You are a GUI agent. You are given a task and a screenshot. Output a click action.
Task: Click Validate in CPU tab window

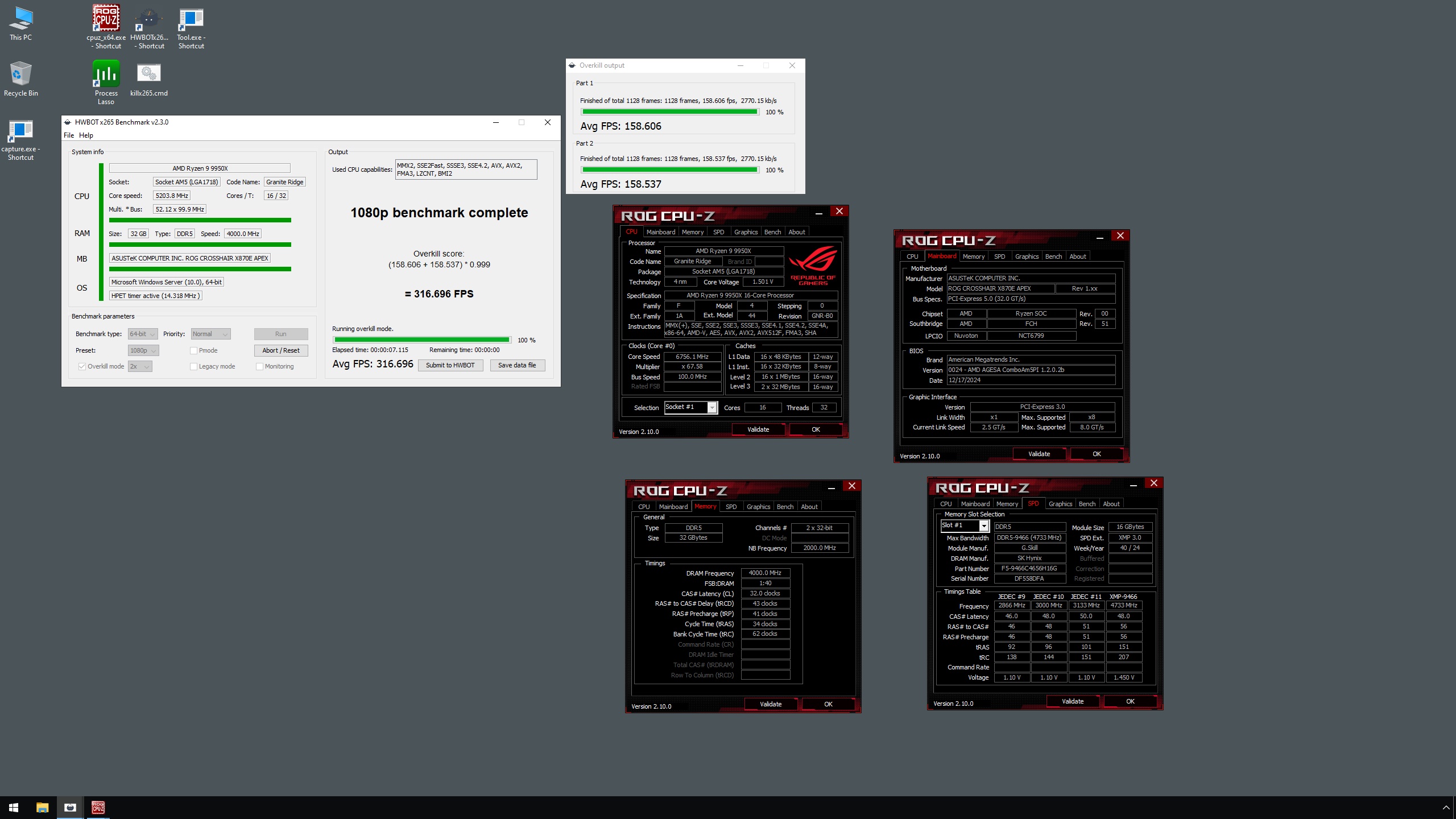pyautogui.click(x=758, y=429)
